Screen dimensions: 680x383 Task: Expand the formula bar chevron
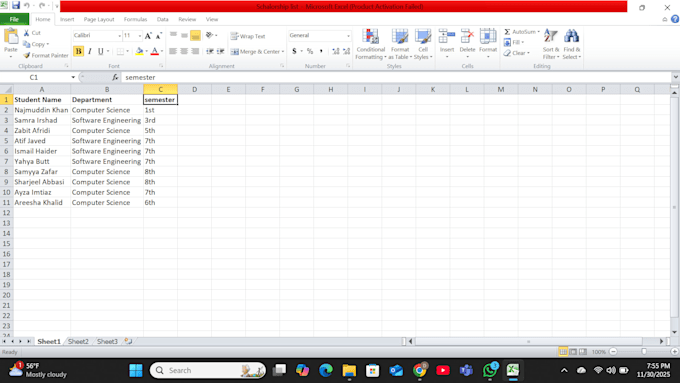[x=675, y=77]
